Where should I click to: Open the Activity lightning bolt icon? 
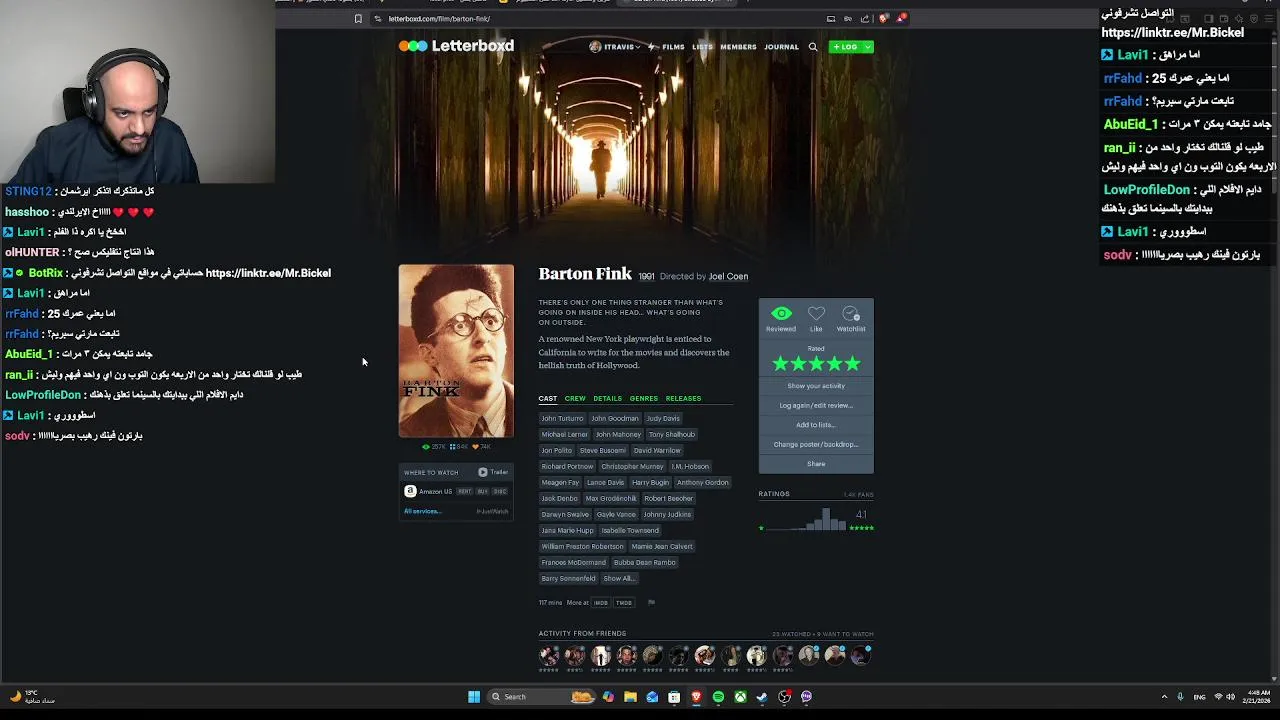coord(651,47)
